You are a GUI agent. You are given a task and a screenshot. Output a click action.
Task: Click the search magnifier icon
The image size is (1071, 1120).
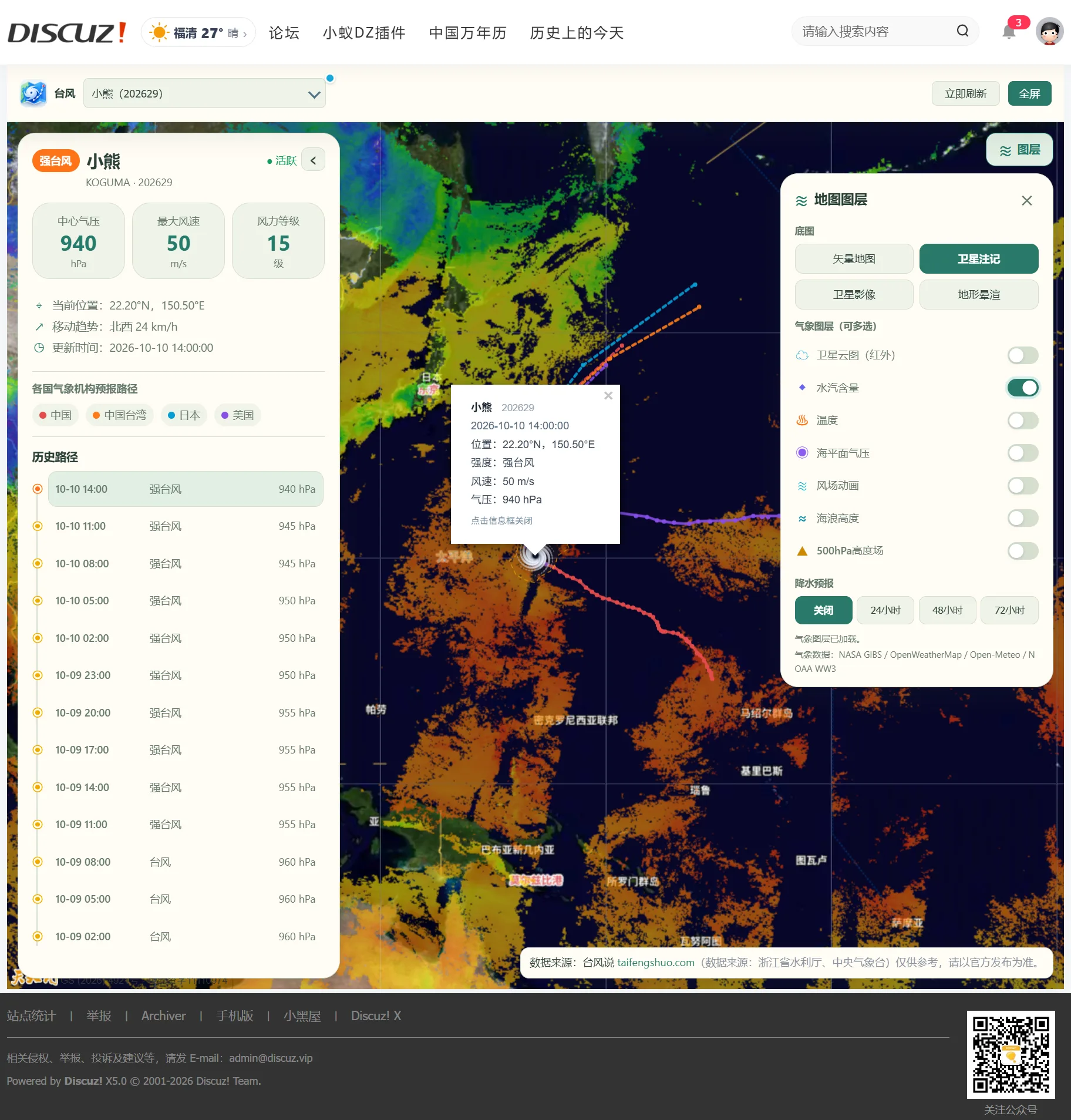tap(962, 31)
